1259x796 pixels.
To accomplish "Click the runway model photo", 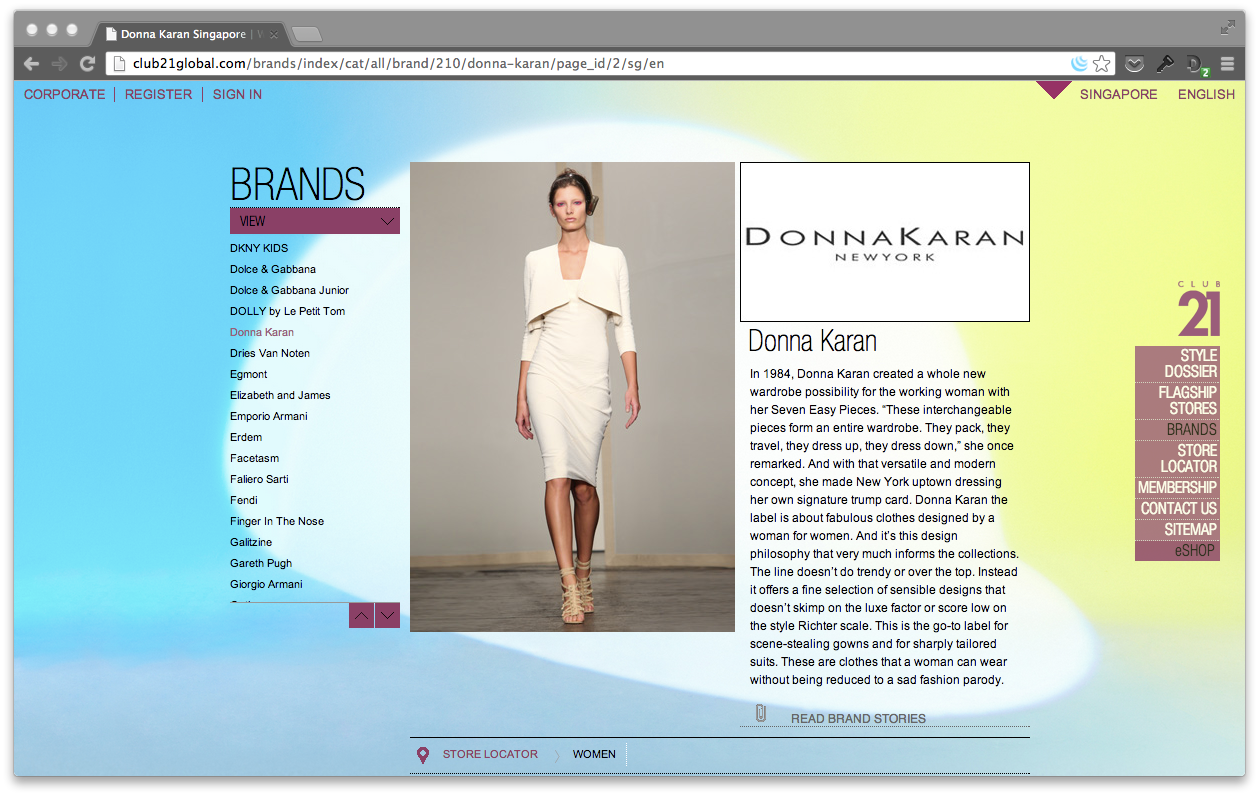I will 572,397.
